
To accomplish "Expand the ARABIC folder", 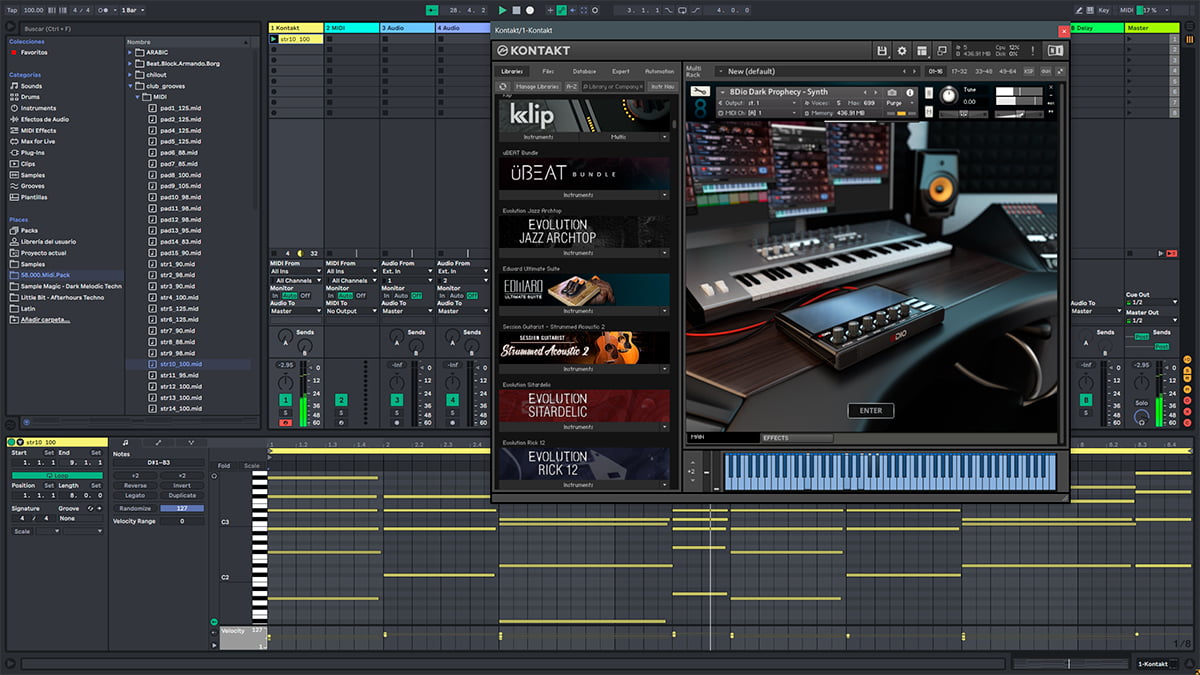I will (x=131, y=52).
